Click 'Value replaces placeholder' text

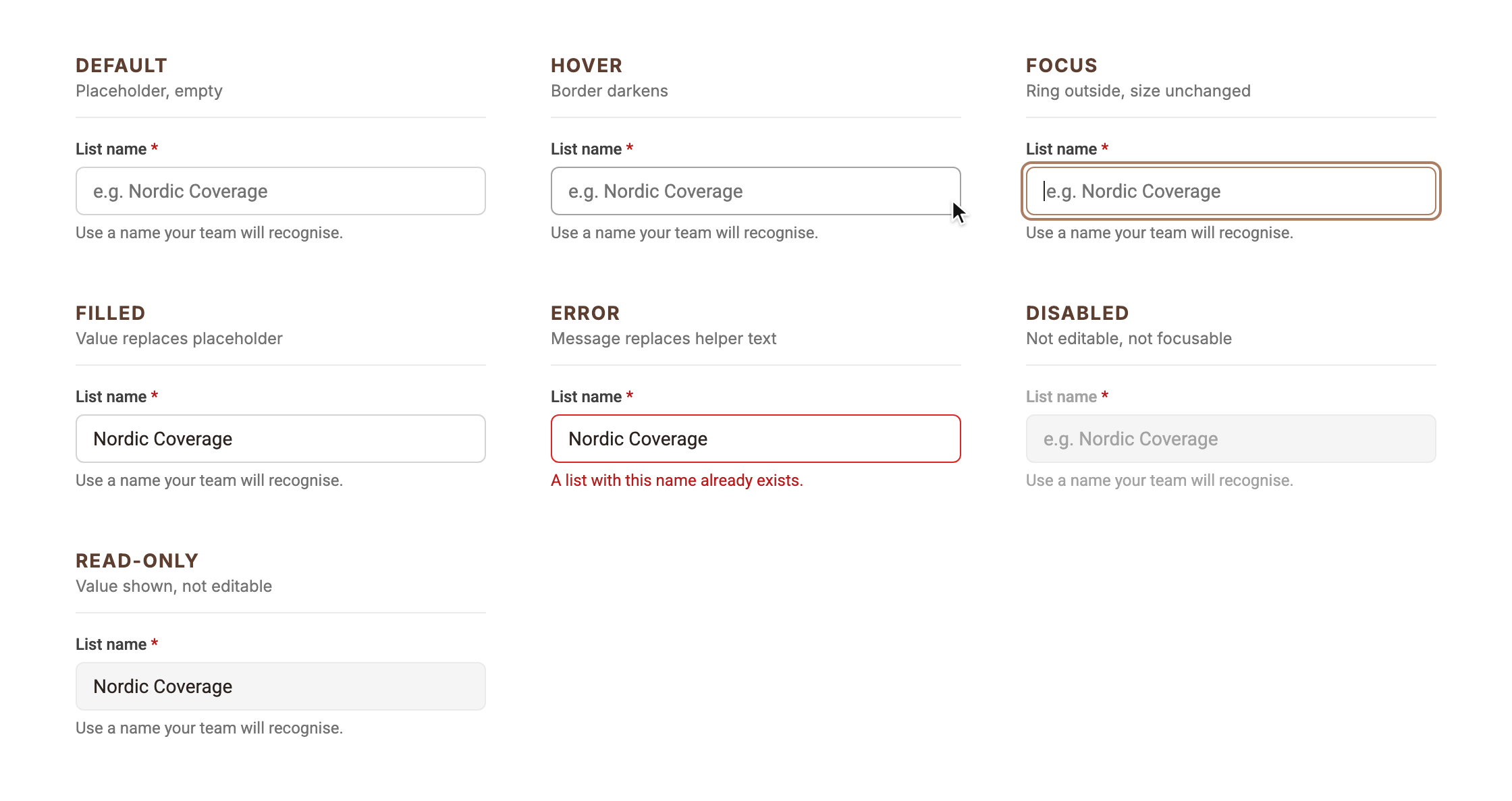pos(179,339)
